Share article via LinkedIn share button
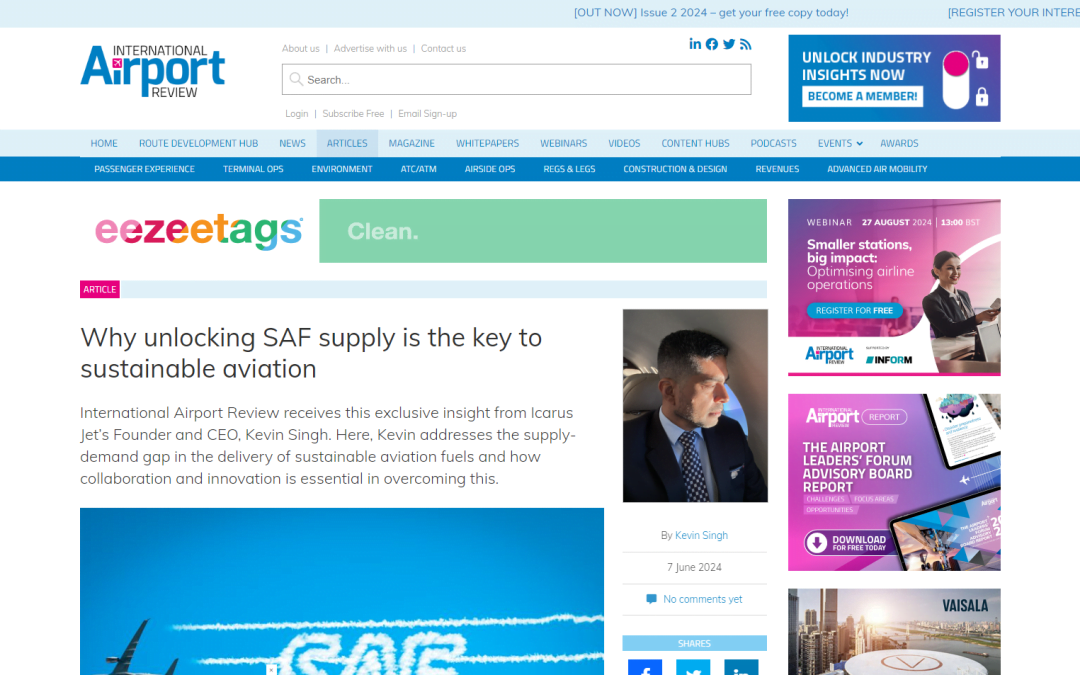 pyautogui.click(x=741, y=667)
